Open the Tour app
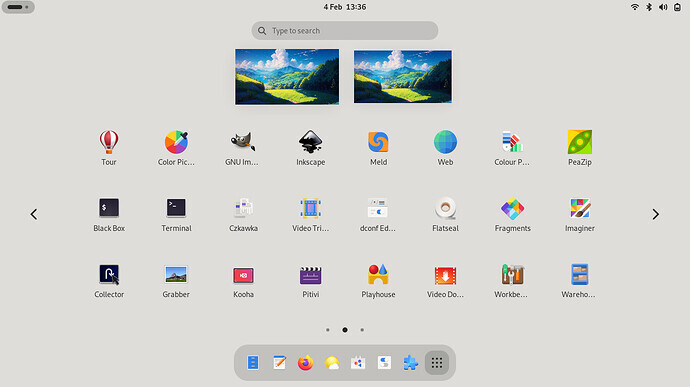Screen dimensions: 690x387 [109, 148]
